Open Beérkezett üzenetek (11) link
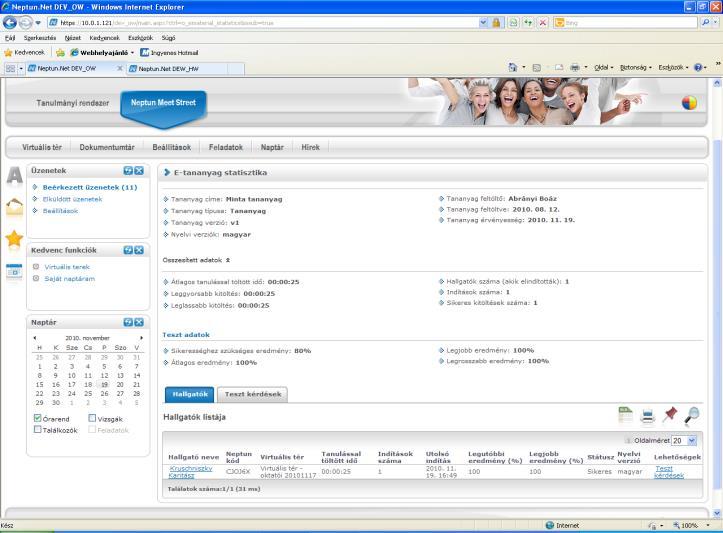 (x=90, y=187)
